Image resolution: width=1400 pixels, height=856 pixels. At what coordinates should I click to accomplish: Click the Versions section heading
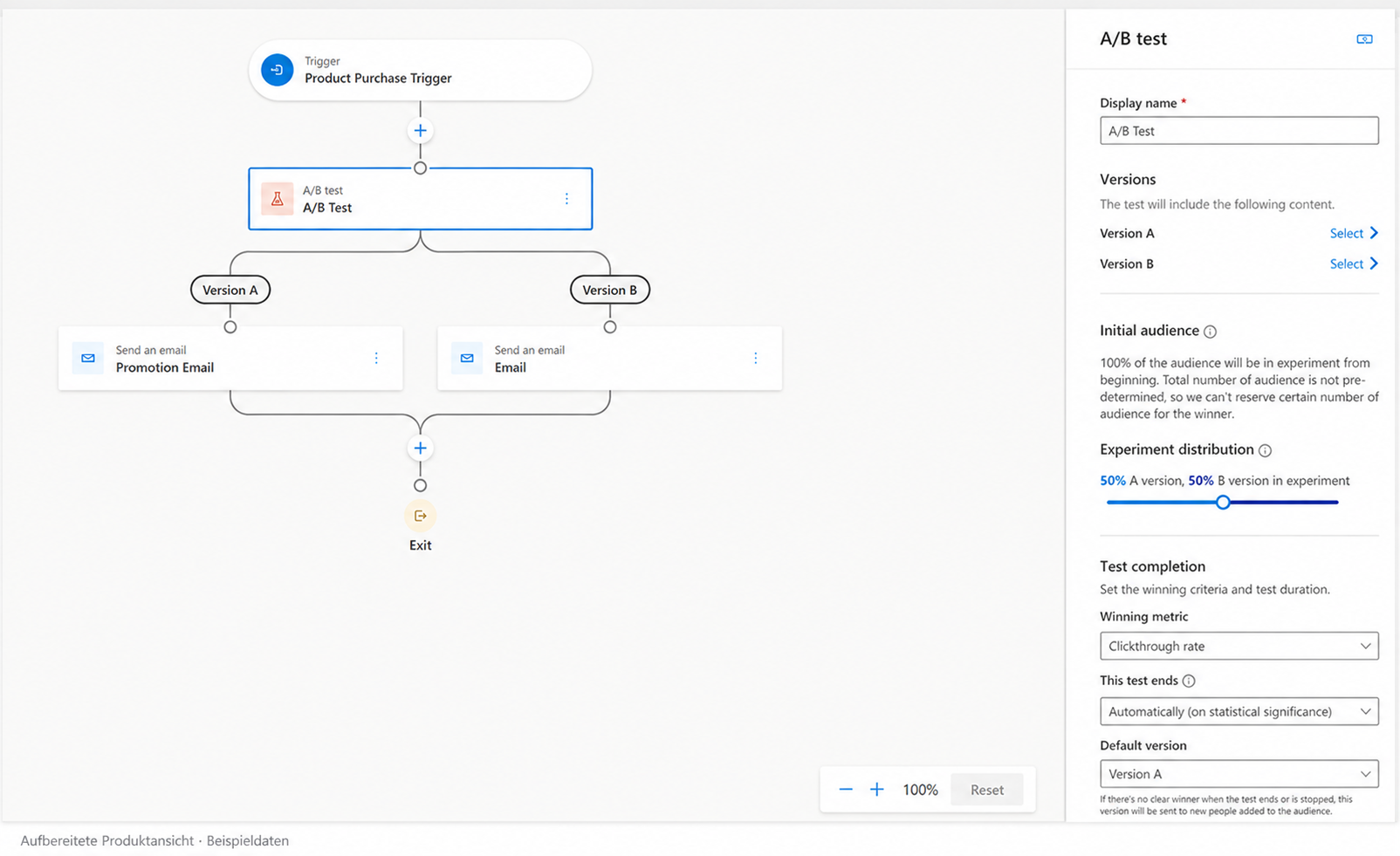click(x=1128, y=179)
